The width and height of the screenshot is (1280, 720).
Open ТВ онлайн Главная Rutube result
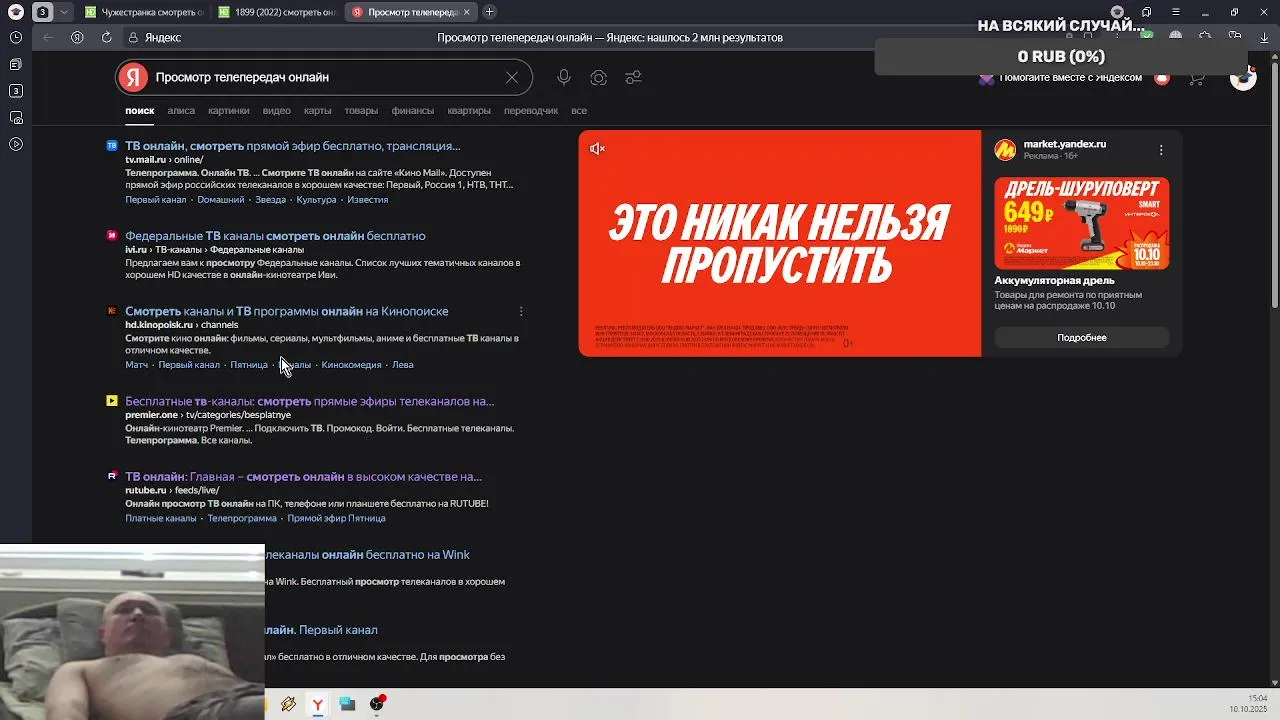click(303, 477)
